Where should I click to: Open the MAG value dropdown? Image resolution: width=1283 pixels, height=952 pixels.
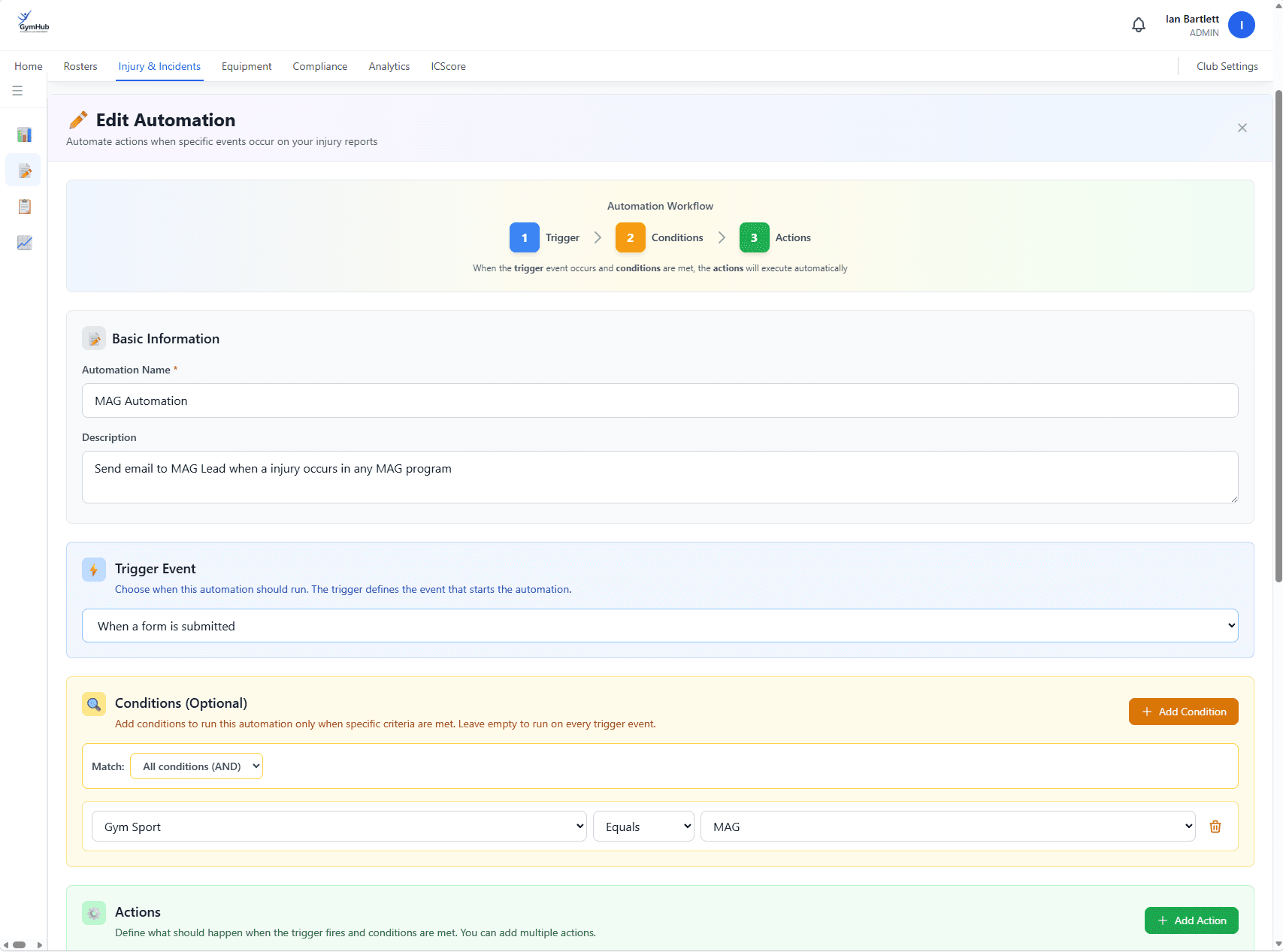(x=948, y=827)
